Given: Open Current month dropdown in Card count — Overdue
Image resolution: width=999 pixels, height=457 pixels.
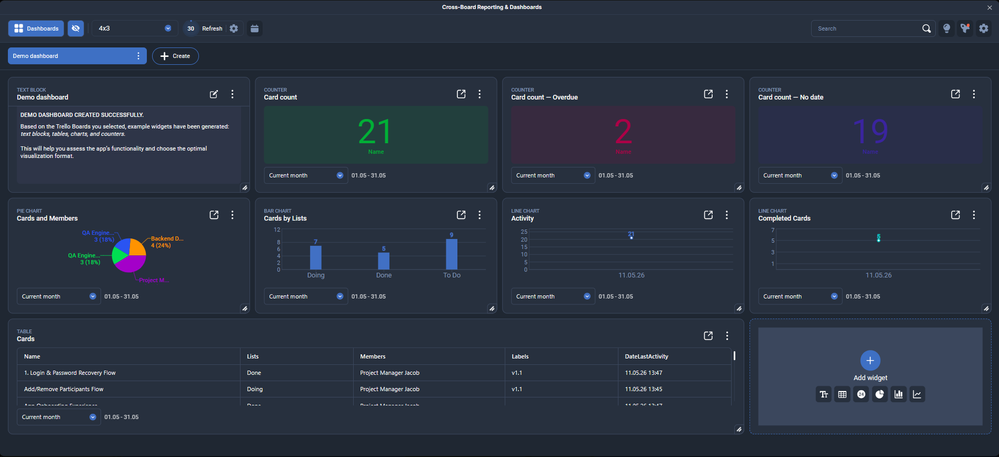Looking at the screenshot, I should [x=553, y=175].
